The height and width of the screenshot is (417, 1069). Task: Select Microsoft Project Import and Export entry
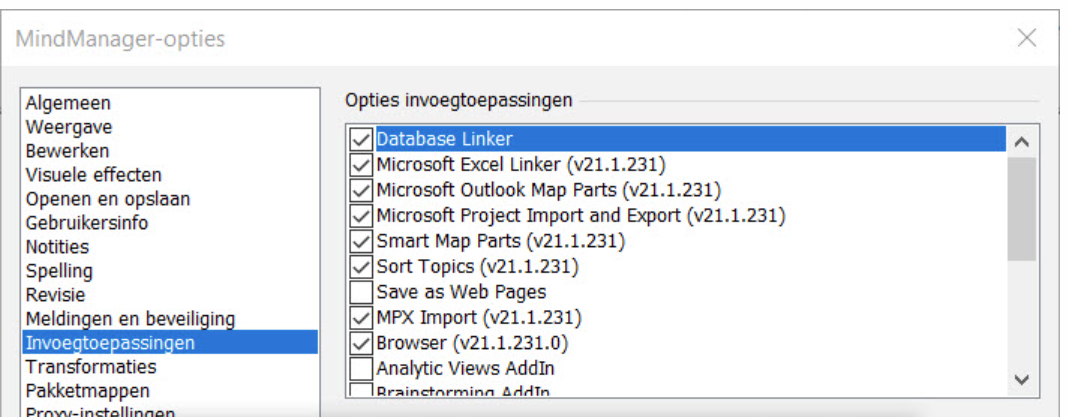click(x=580, y=215)
